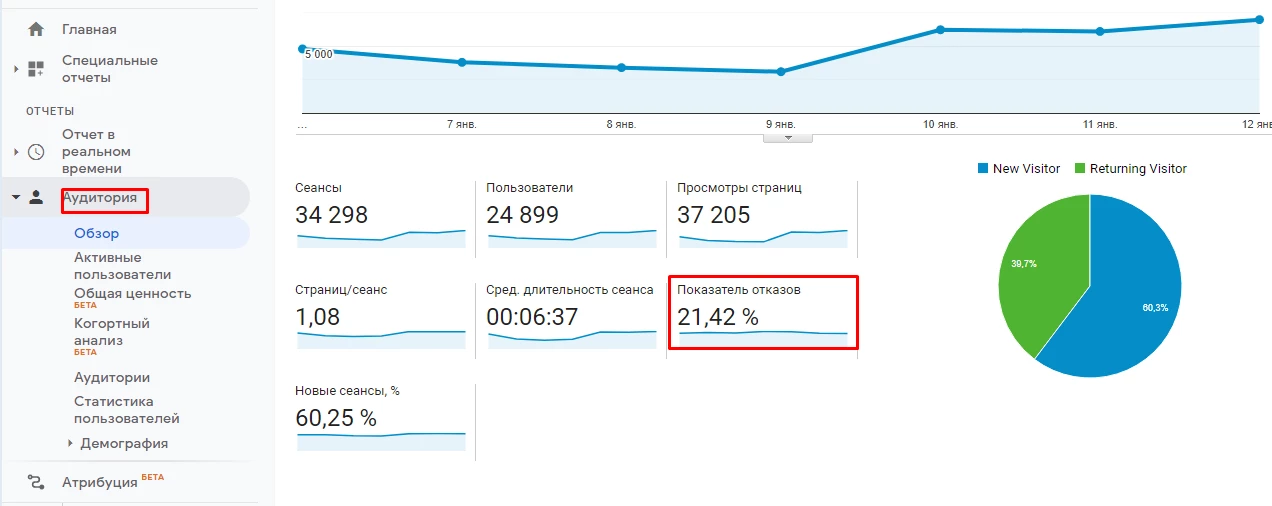
Task: Click the 24 899 users value
Action: [x=523, y=215]
